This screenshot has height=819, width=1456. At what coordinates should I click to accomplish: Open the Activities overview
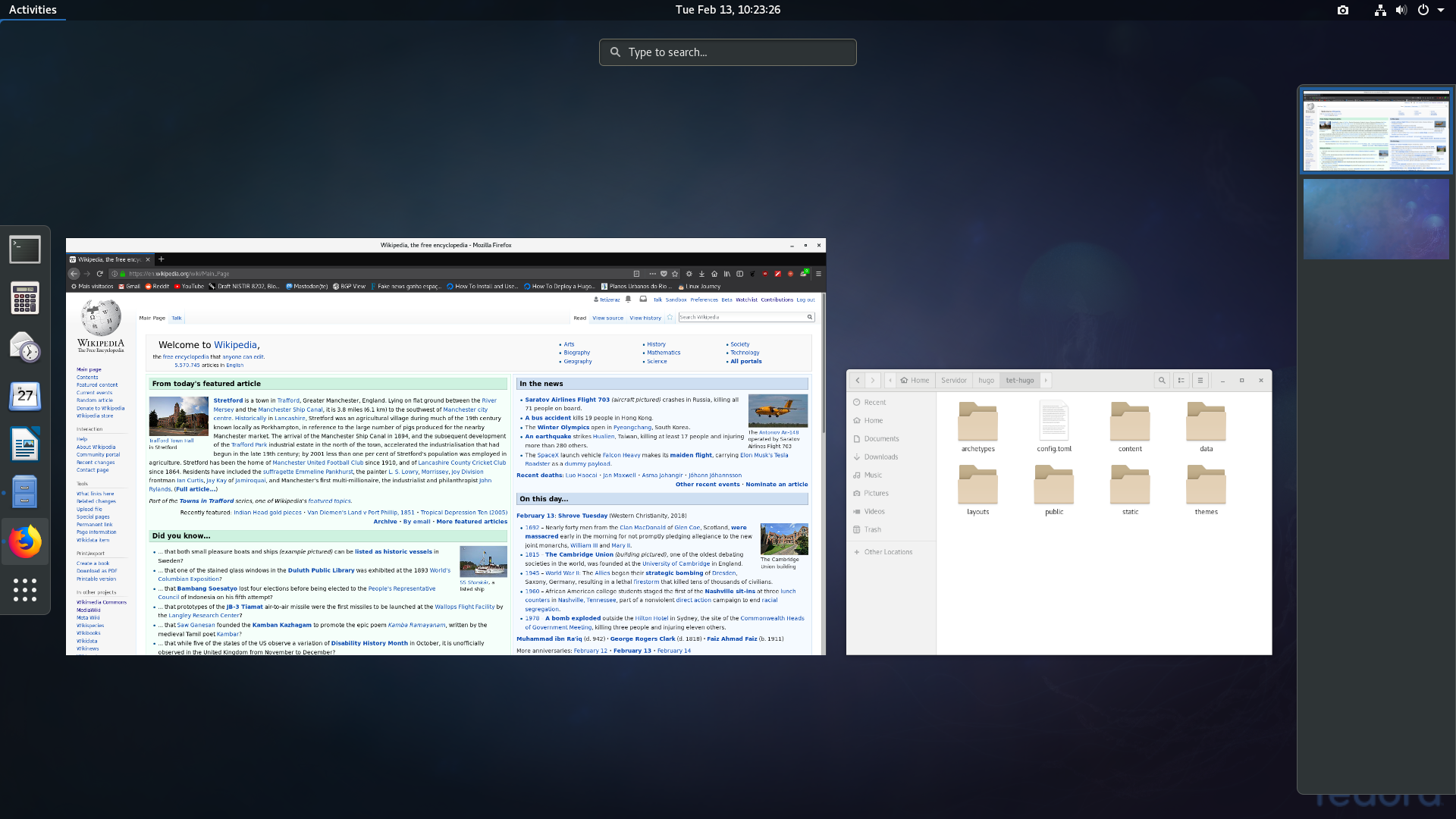(33, 9)
